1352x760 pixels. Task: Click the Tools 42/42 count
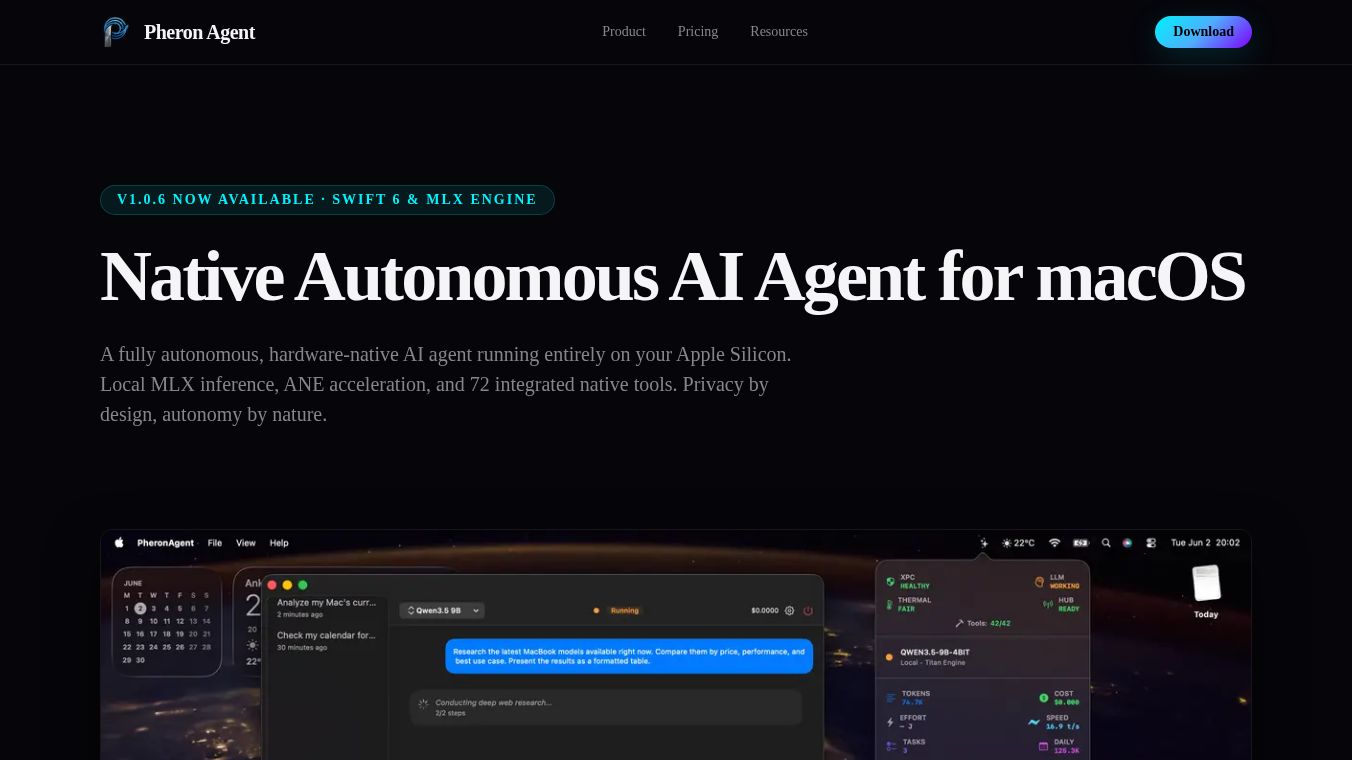(1001, 623)
